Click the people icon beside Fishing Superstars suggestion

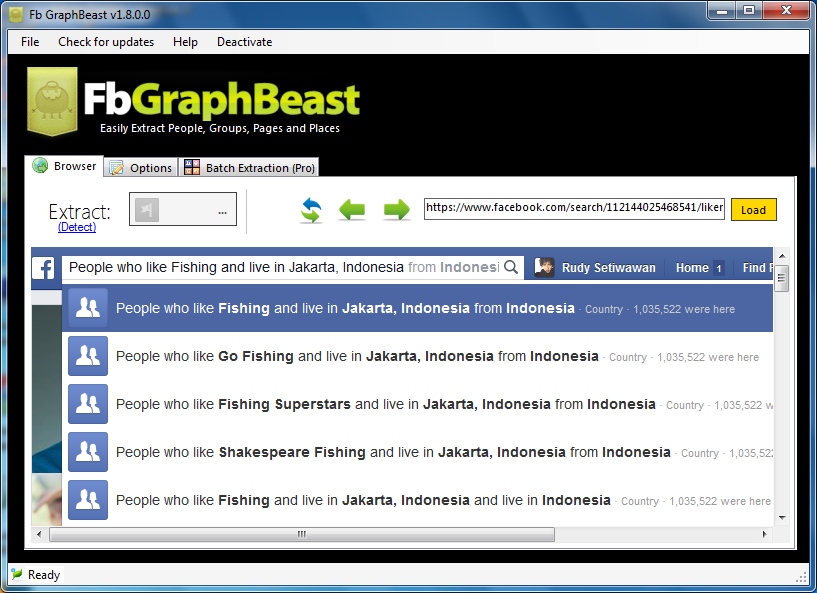pyautogui.click(x=88, y=404)
